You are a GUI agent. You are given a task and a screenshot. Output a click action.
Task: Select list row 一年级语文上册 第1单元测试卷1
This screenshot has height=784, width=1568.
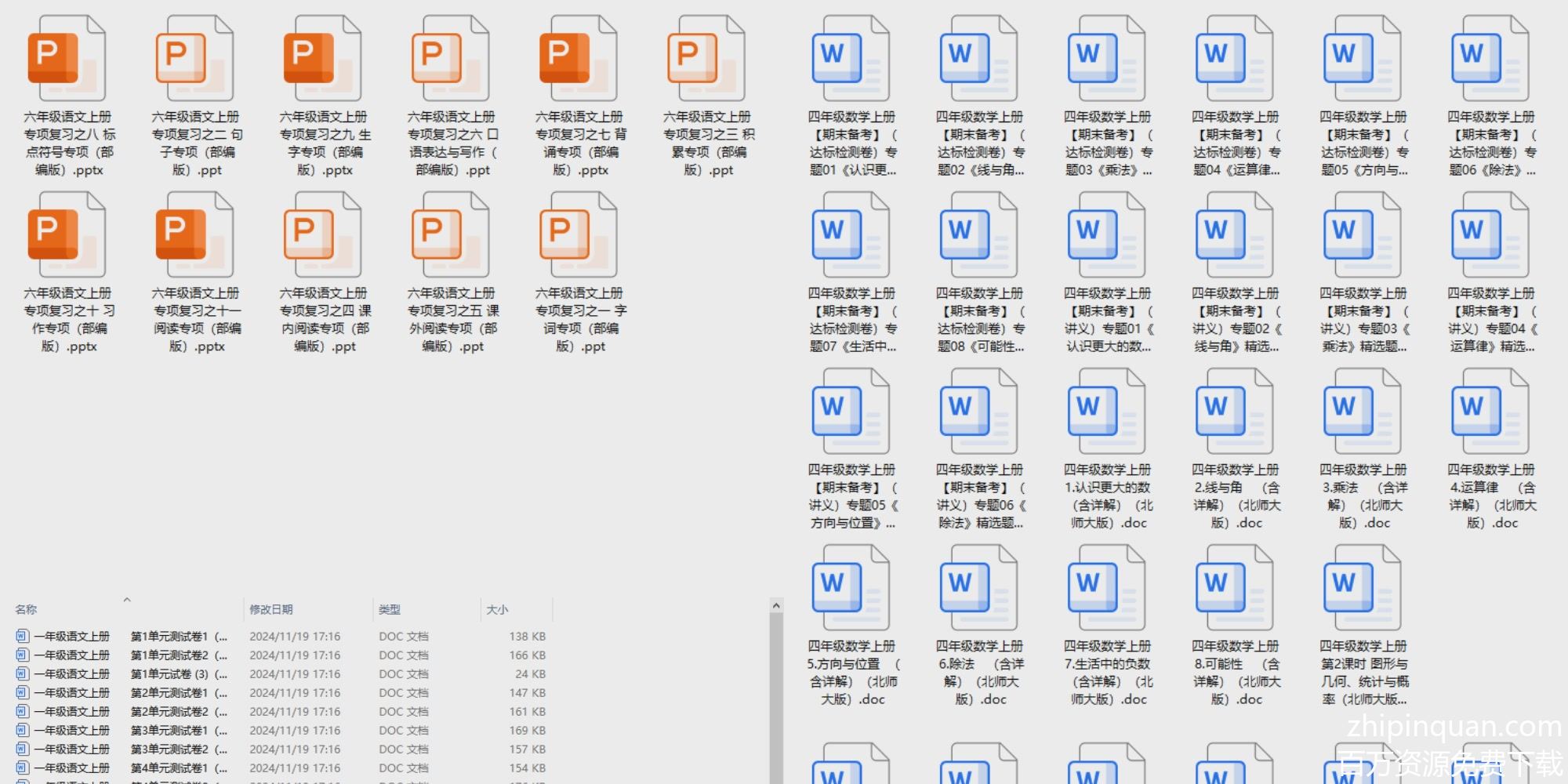pos(281,637)
